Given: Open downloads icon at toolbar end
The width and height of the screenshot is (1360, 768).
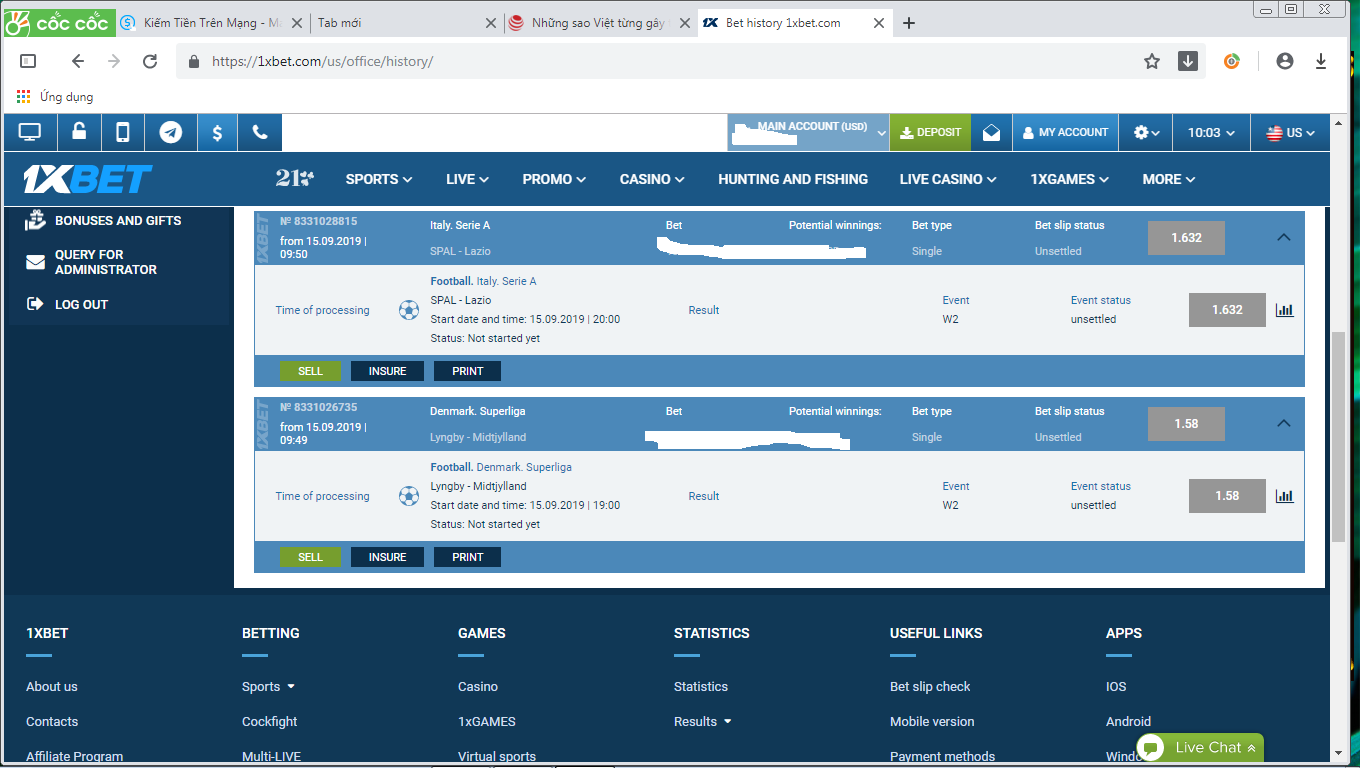Looking at the screenshot, I should tap(1321, 61).
